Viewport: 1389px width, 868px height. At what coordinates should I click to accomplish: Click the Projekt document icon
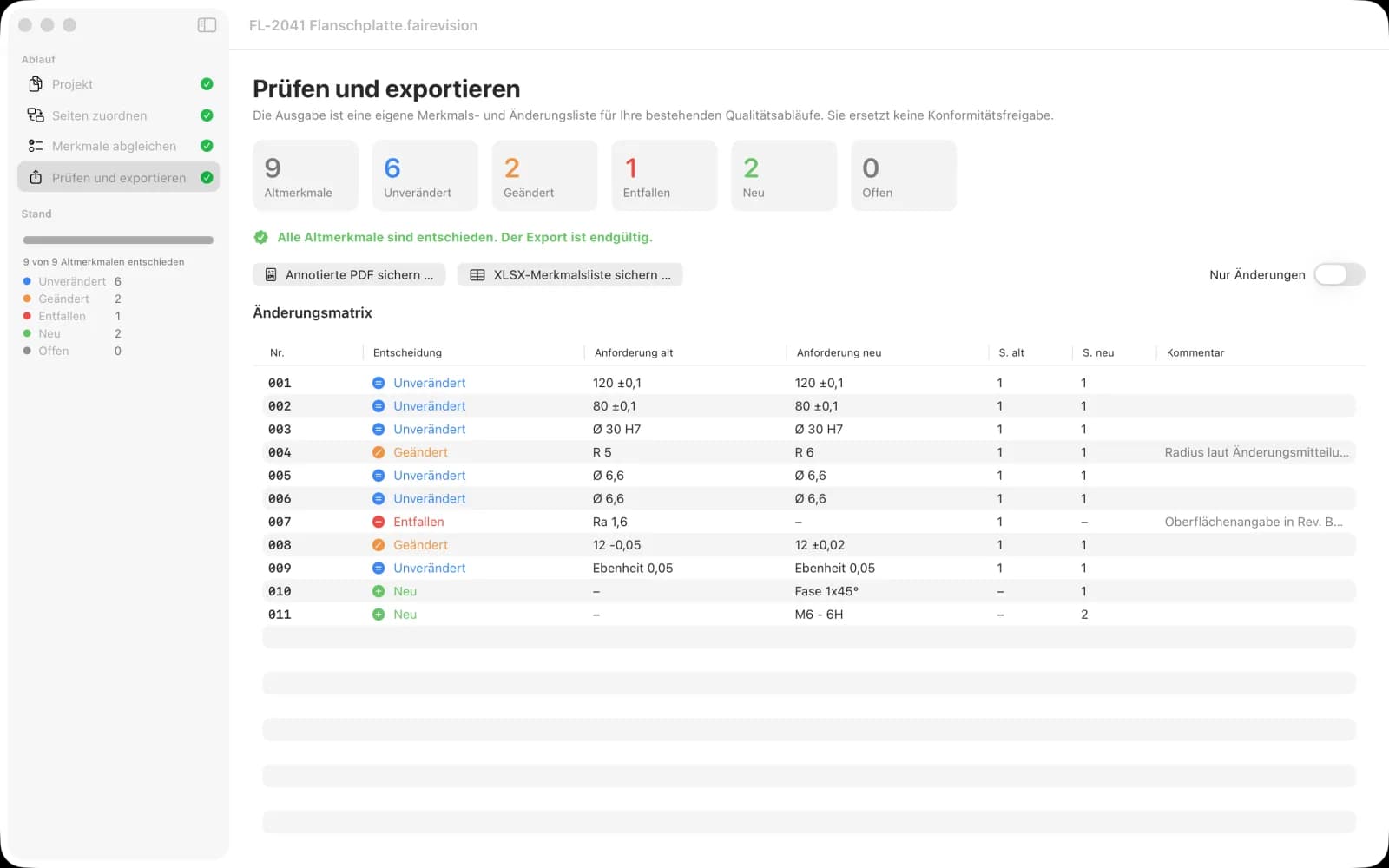[36, 84]
